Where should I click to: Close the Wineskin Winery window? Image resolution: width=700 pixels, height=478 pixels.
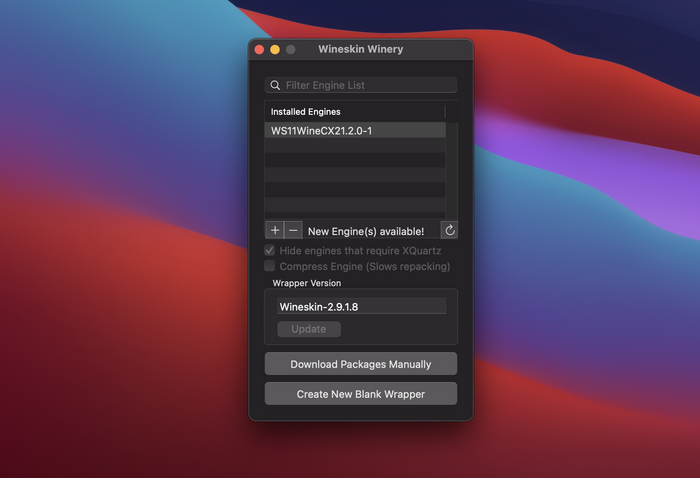[x=259, y=50]
